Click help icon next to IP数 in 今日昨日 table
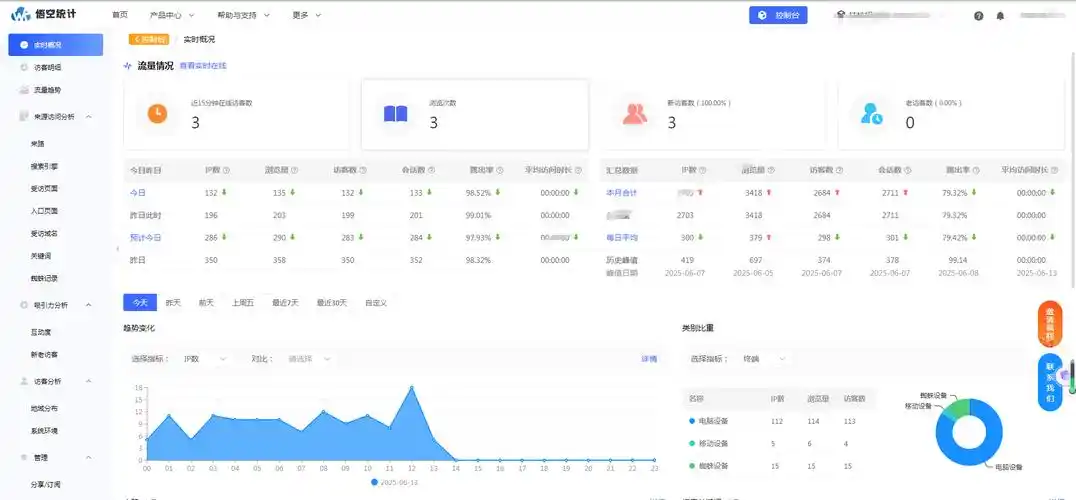The height and width of the screenshot is (500, 1076). (x=226, y=170)
